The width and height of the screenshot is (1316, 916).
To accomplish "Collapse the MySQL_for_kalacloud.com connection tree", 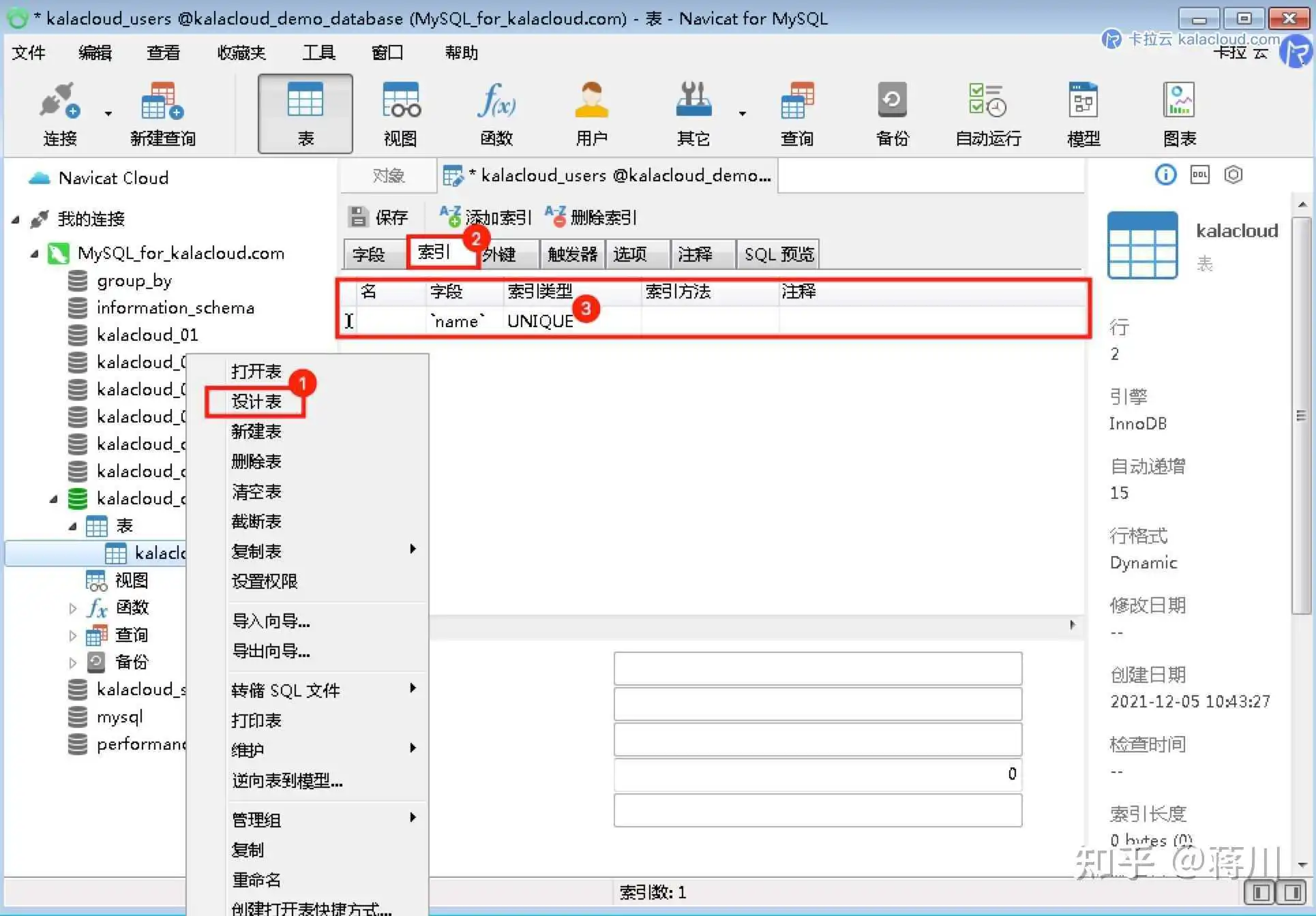I will (x=34, y=254).
